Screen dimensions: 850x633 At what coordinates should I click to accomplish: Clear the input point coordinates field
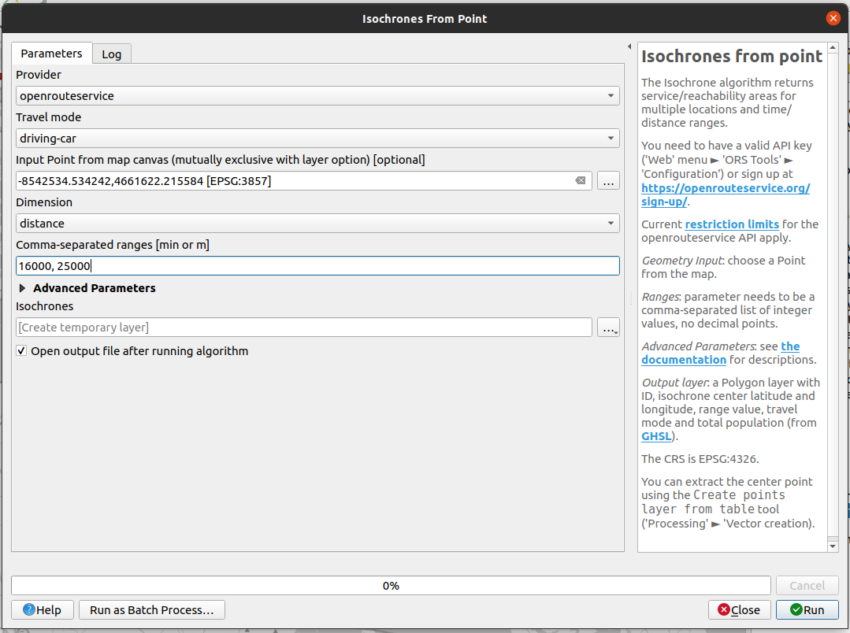[x=580, y=181]
